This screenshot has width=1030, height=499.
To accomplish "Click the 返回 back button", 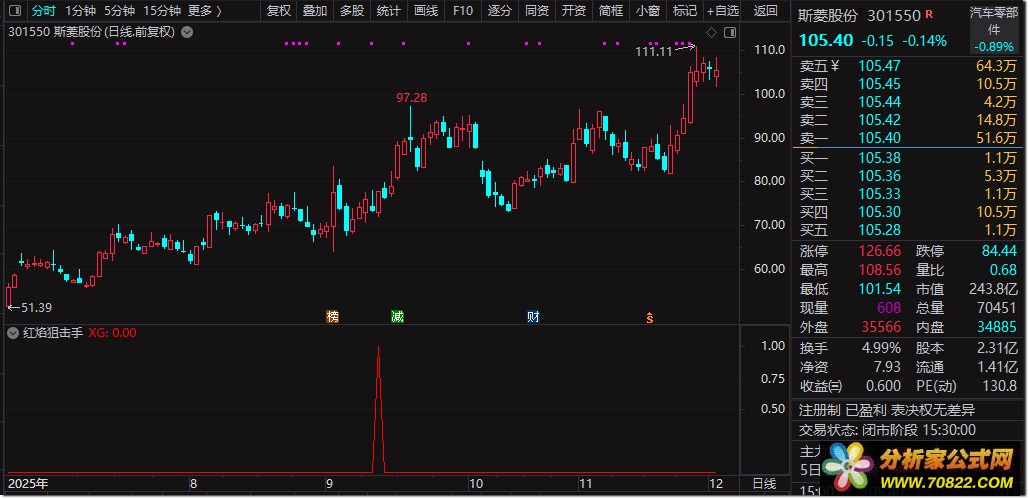I will 765,11.
